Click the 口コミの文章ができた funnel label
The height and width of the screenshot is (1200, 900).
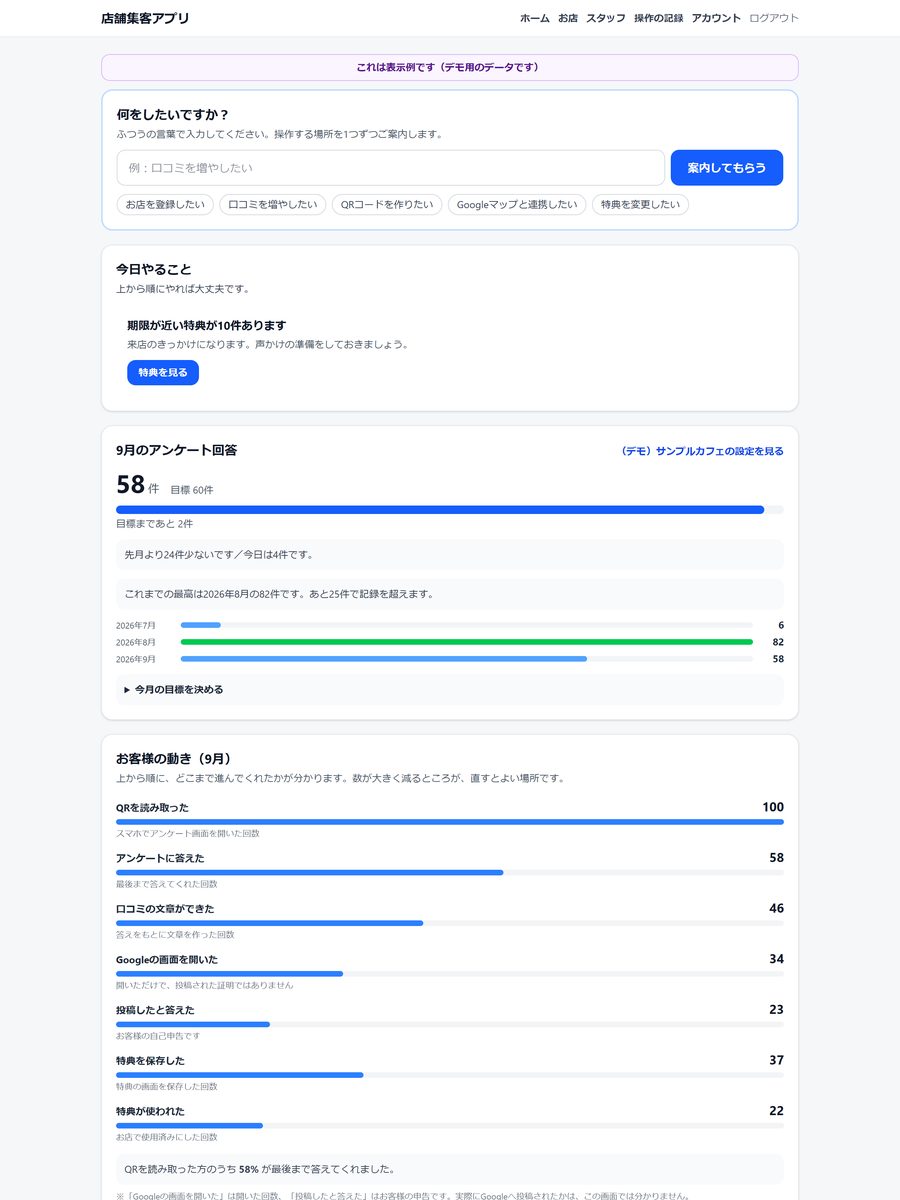[165, 909]
